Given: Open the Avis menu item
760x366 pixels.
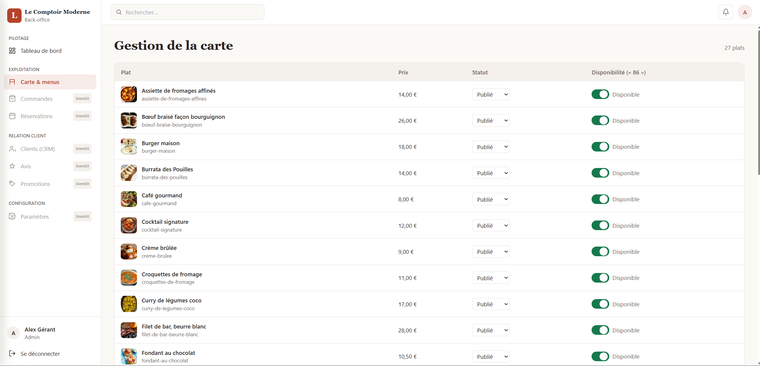Looking at the screenshot, I should [x=50, y=166].
